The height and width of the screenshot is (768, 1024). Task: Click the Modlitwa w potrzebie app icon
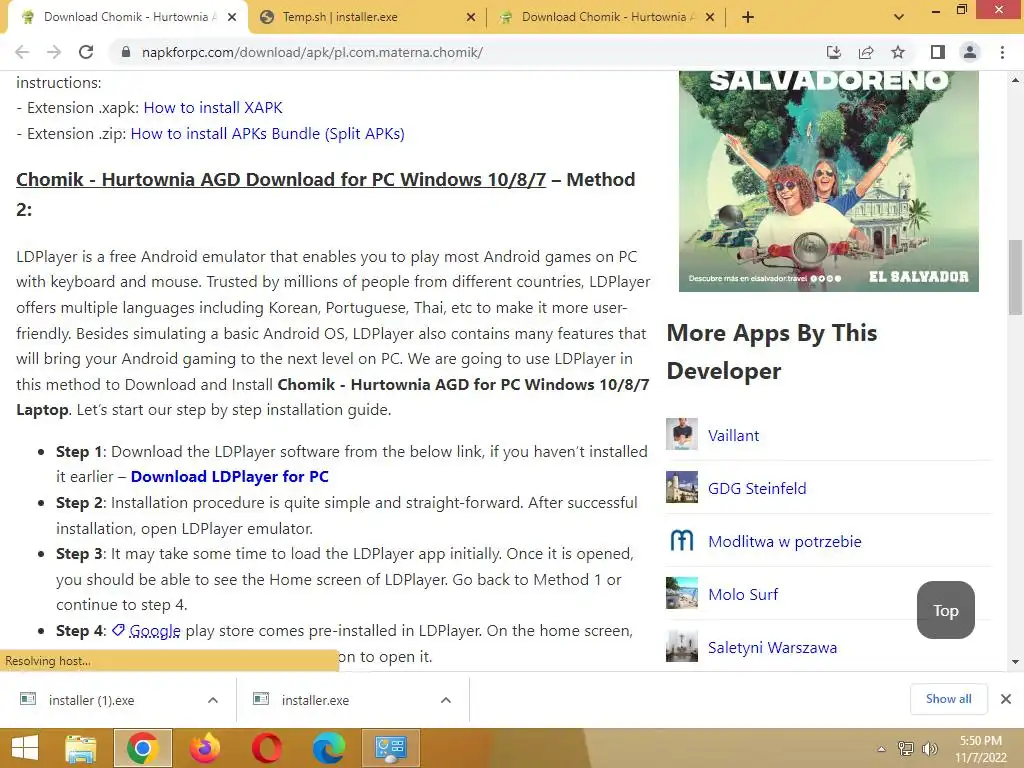[682, 540]
